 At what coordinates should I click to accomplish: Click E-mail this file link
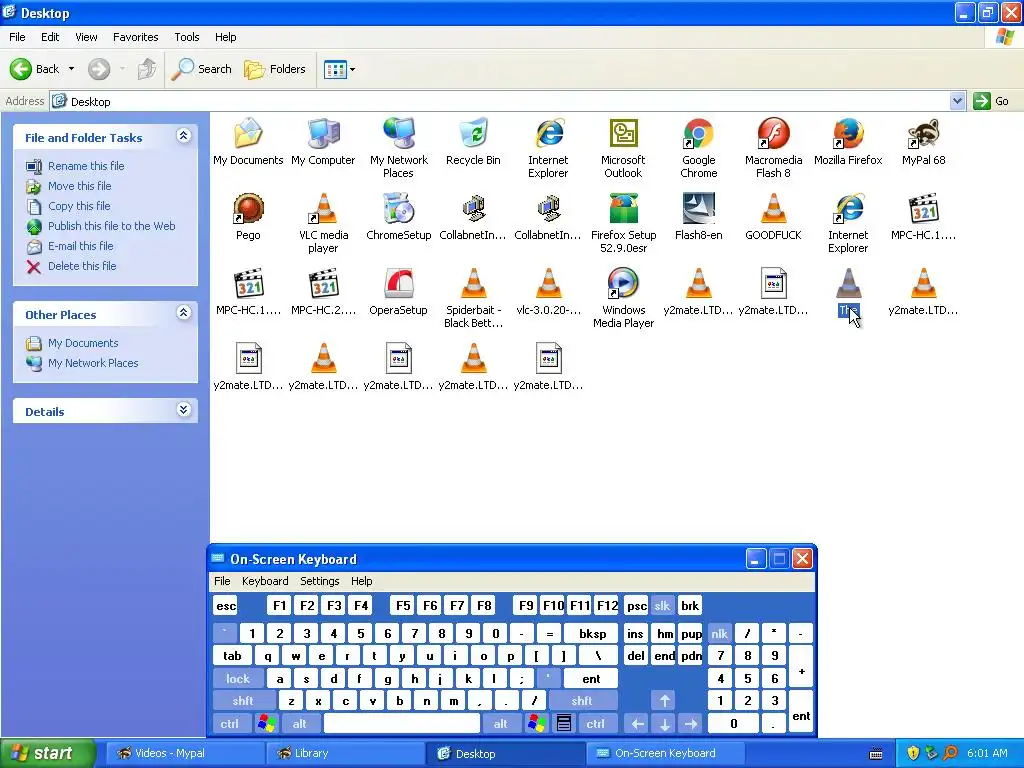click(x=80, y=246)
